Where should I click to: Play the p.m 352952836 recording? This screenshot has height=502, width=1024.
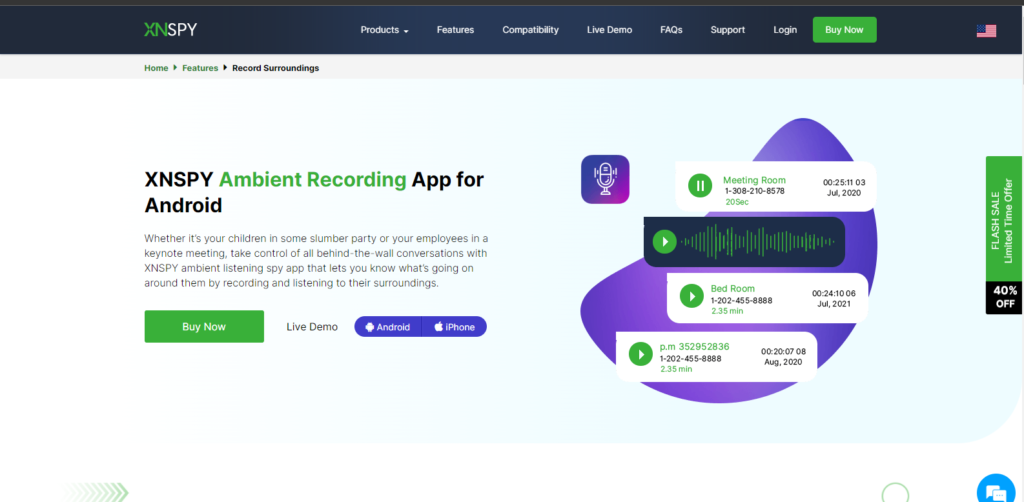click(641, 354)
